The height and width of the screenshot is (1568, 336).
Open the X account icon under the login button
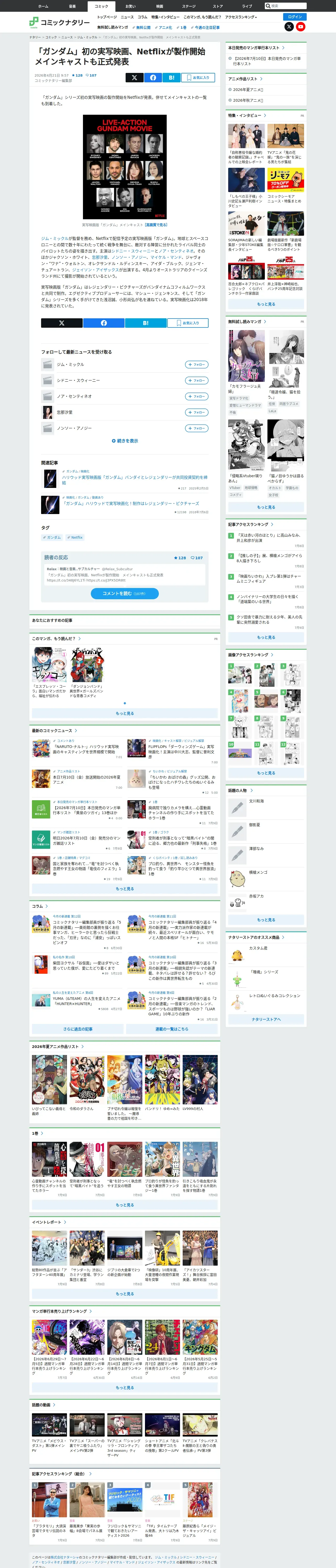click(289, 27)
